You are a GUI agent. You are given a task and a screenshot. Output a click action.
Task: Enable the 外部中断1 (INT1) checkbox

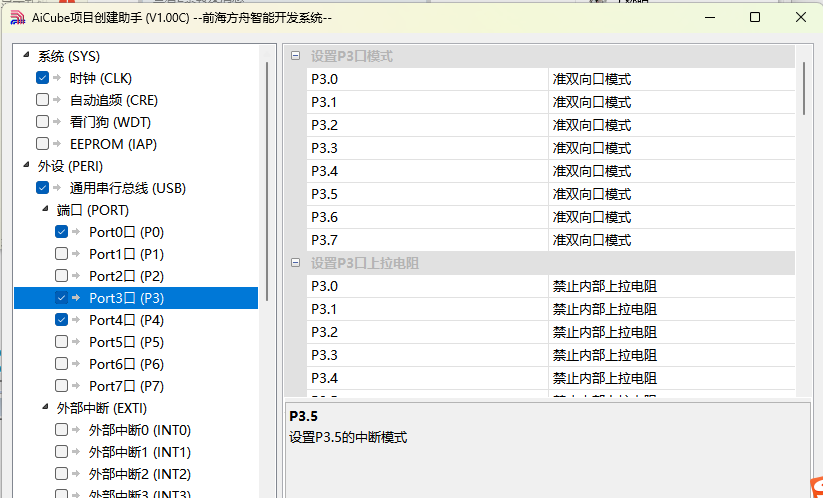(x=61, y=452)
